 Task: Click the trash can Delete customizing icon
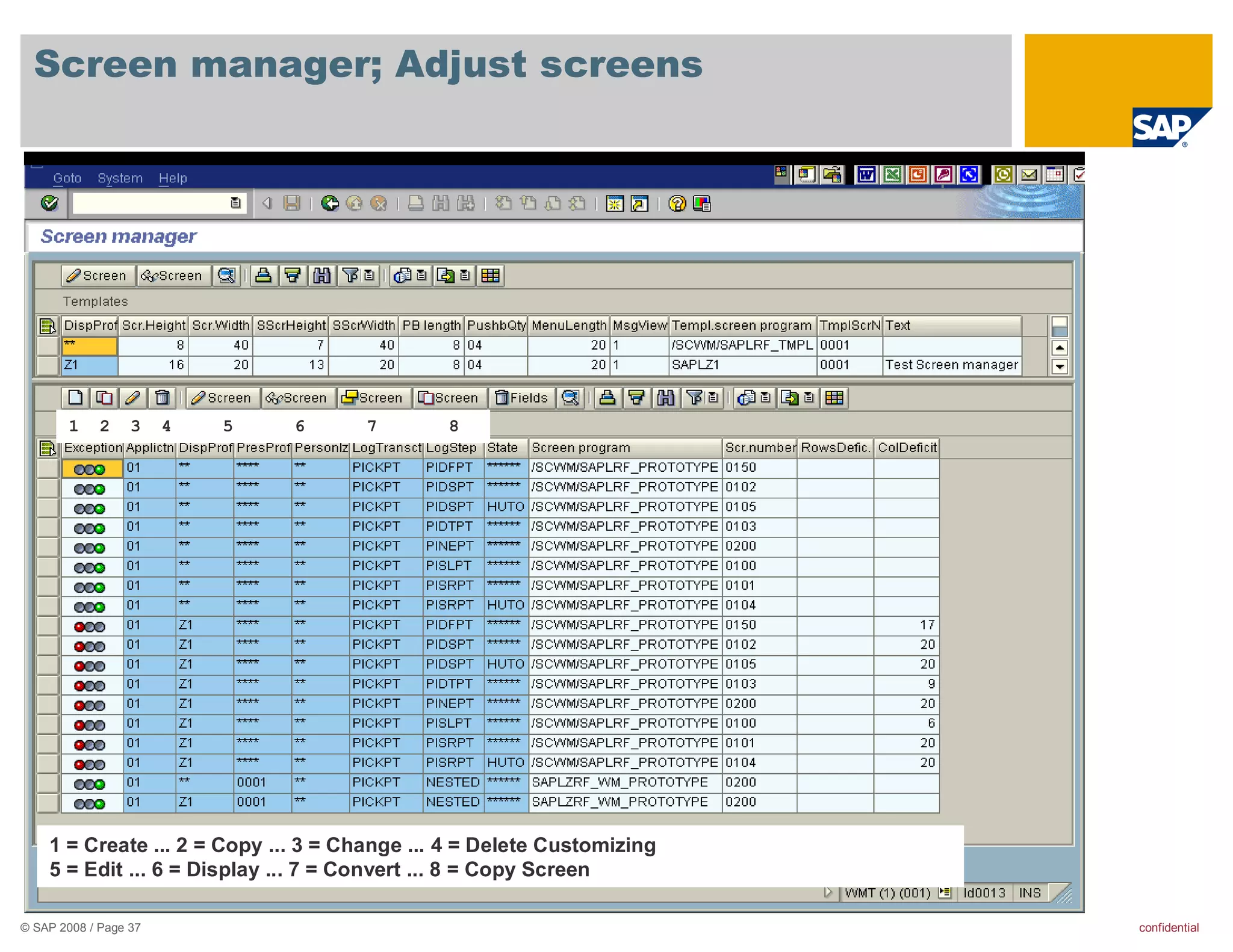coord(162,398)
